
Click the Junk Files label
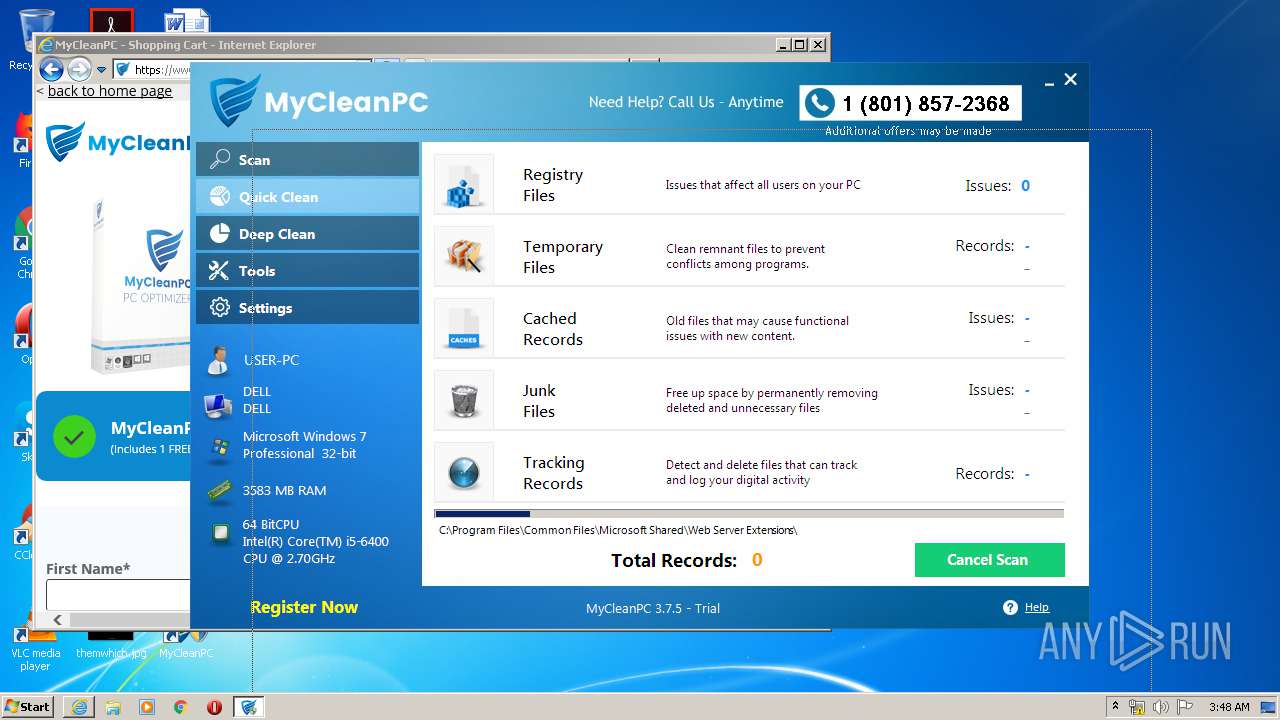coord(539,401)
